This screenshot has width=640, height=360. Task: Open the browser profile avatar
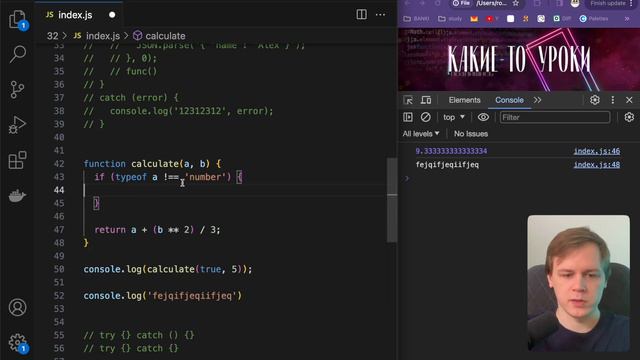(575, 3)
